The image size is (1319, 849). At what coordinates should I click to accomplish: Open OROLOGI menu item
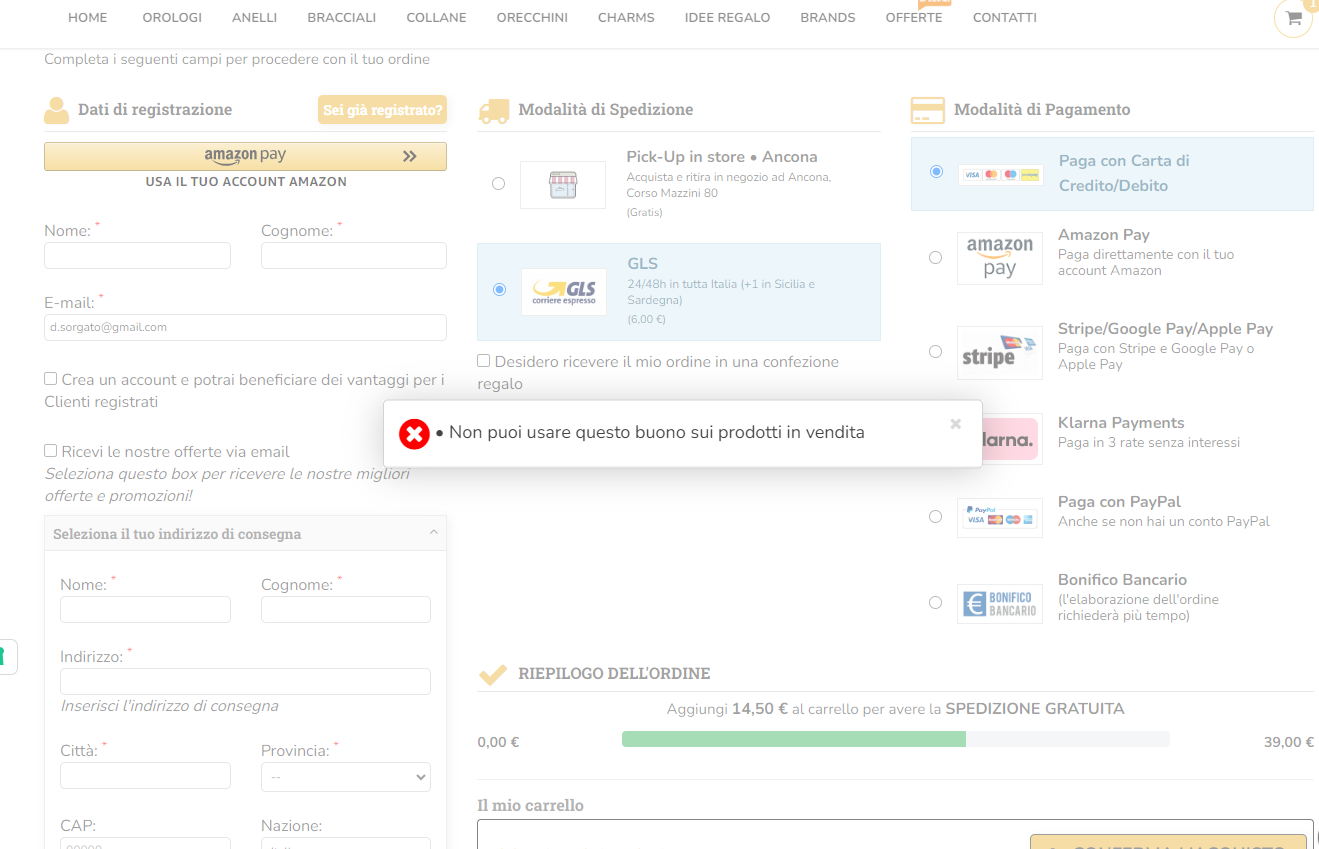[172, 18]
